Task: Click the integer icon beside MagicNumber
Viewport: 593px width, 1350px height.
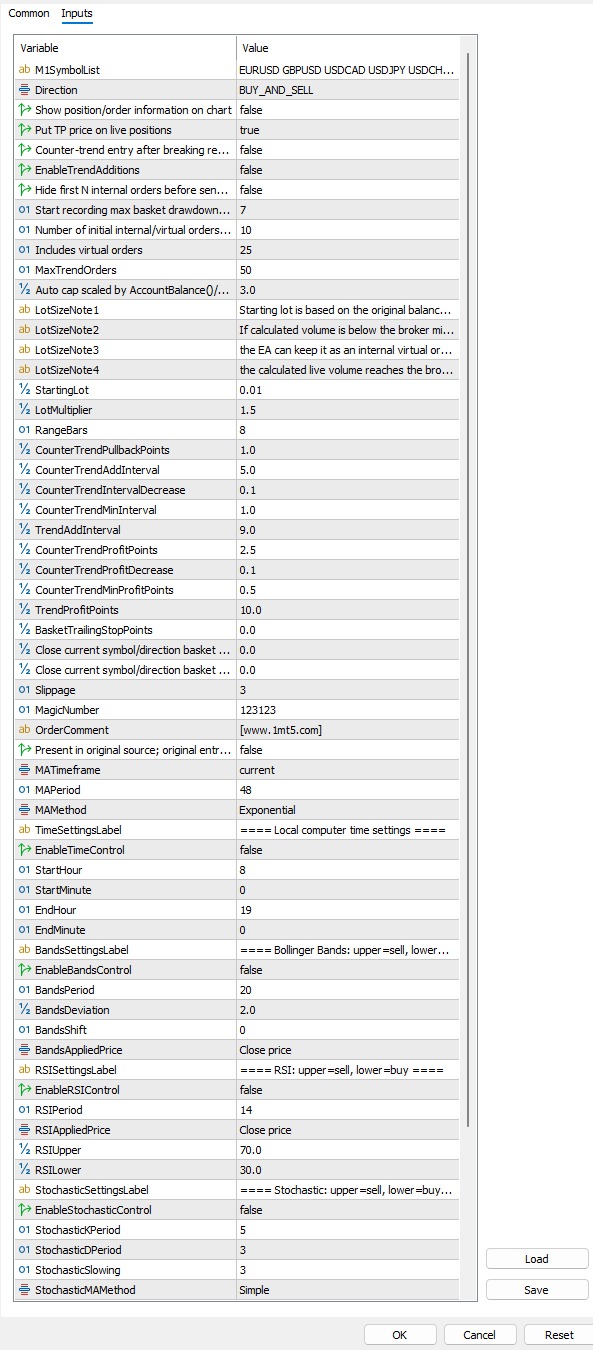Action: [24, 710]
